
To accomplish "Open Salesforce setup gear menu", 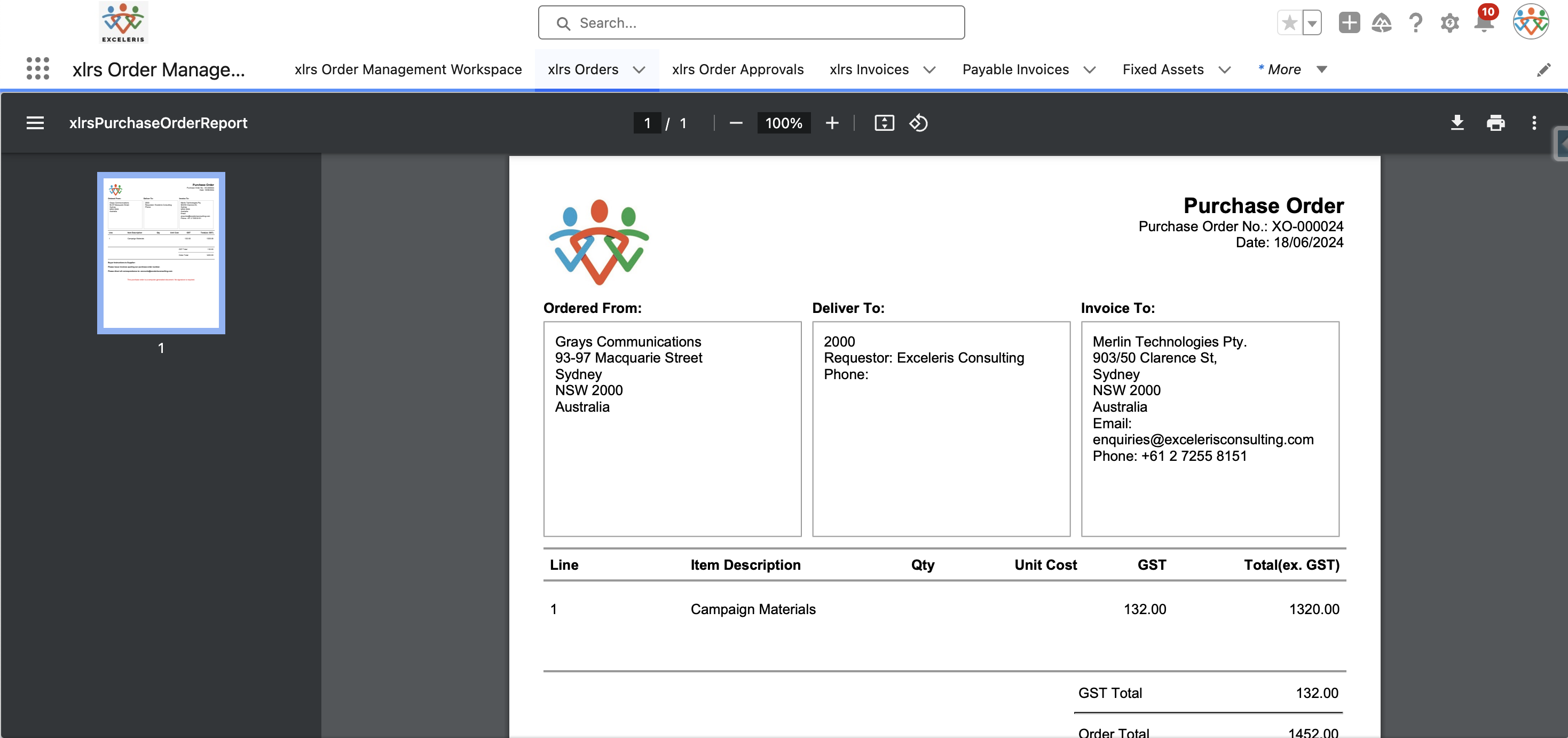I will 1449,23.
